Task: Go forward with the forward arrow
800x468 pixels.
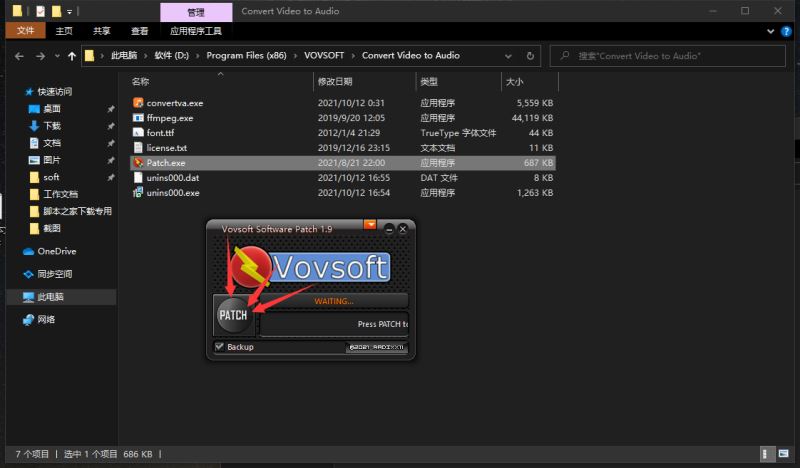Action: 40,56
